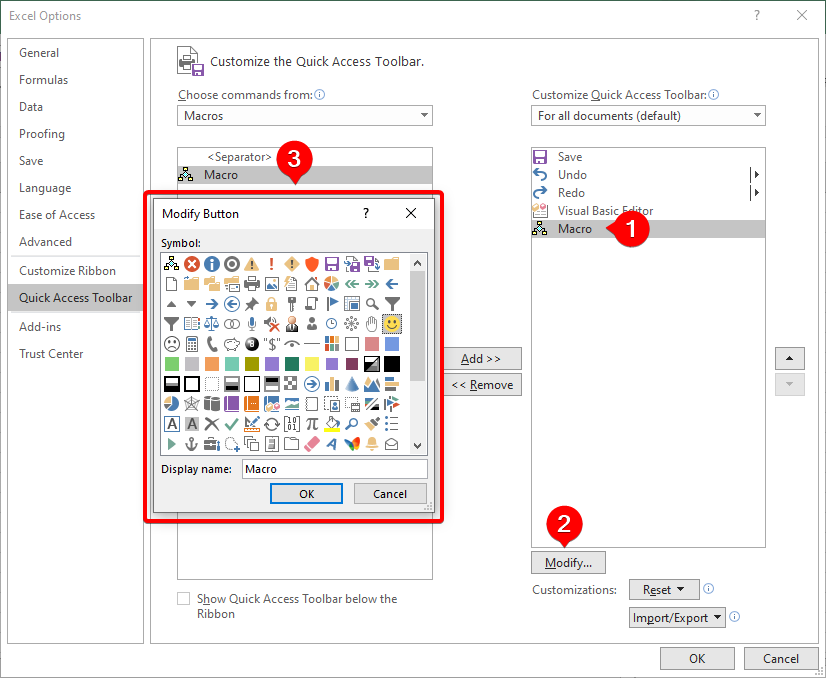Click the symbol list scroll down arrow
Screen dimensions: 826x678
[418, 446]
